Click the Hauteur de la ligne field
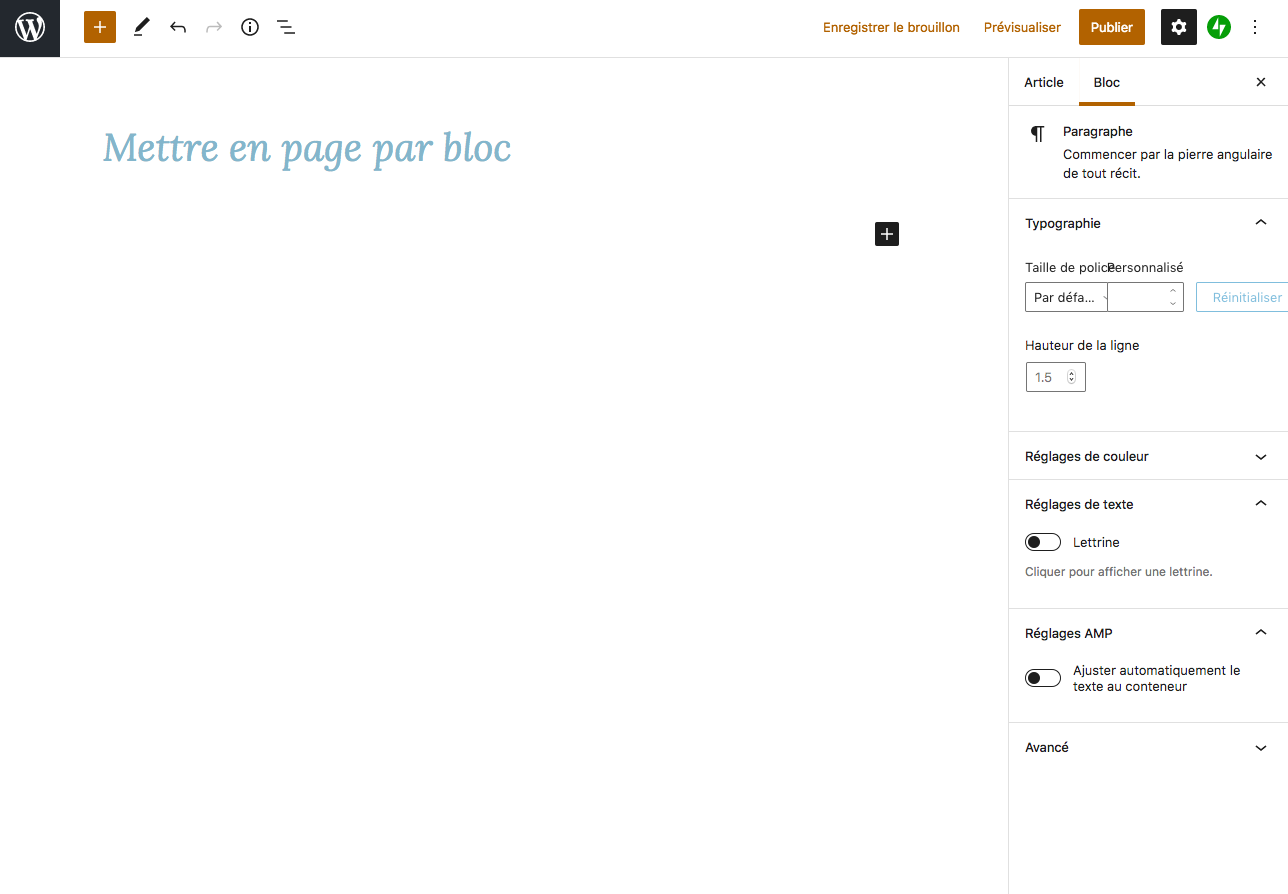Viewport: 1288px width, 894px height. [1048, 377]
